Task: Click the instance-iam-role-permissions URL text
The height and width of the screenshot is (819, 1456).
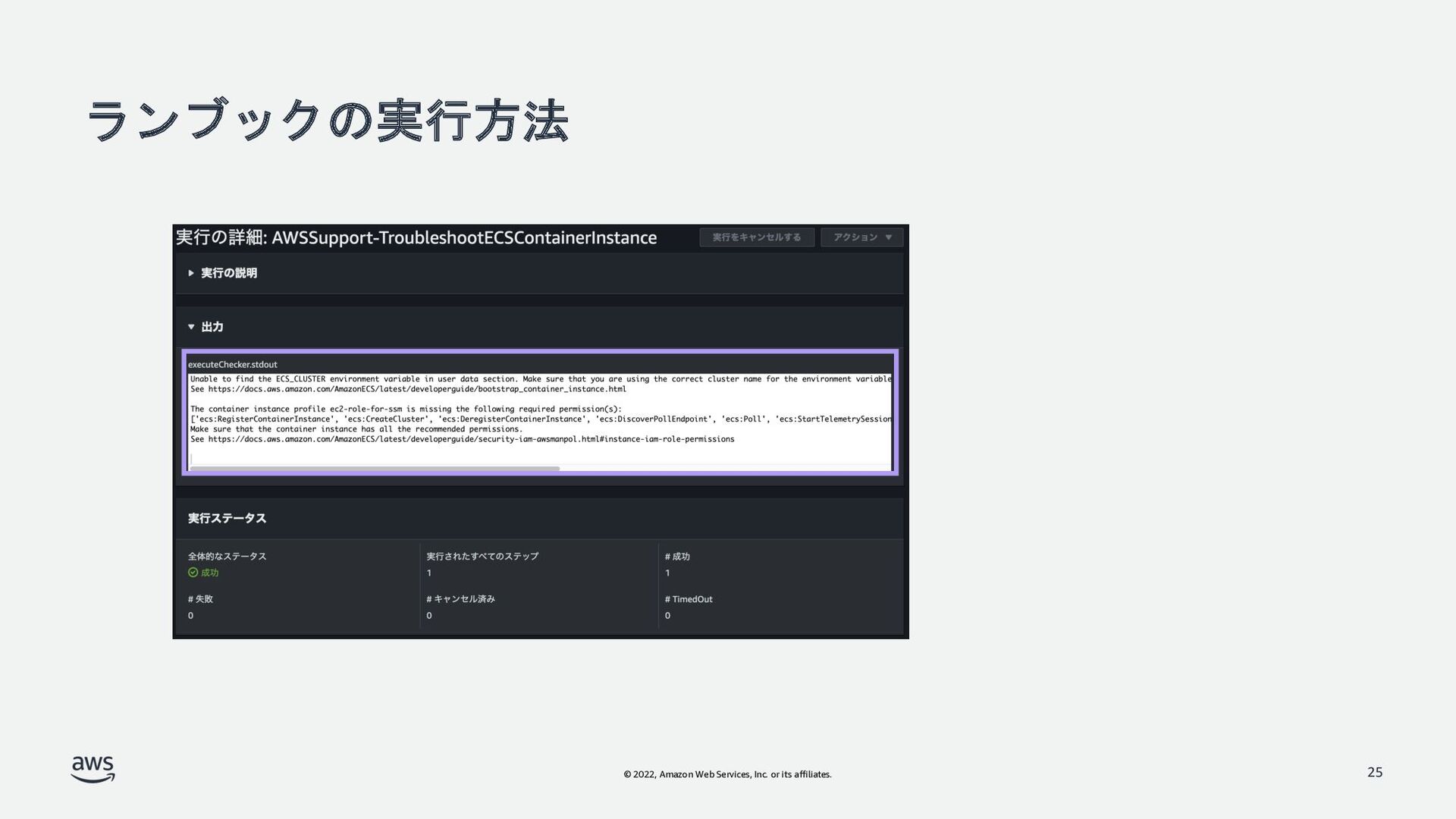Action: [x=471, y=439]
